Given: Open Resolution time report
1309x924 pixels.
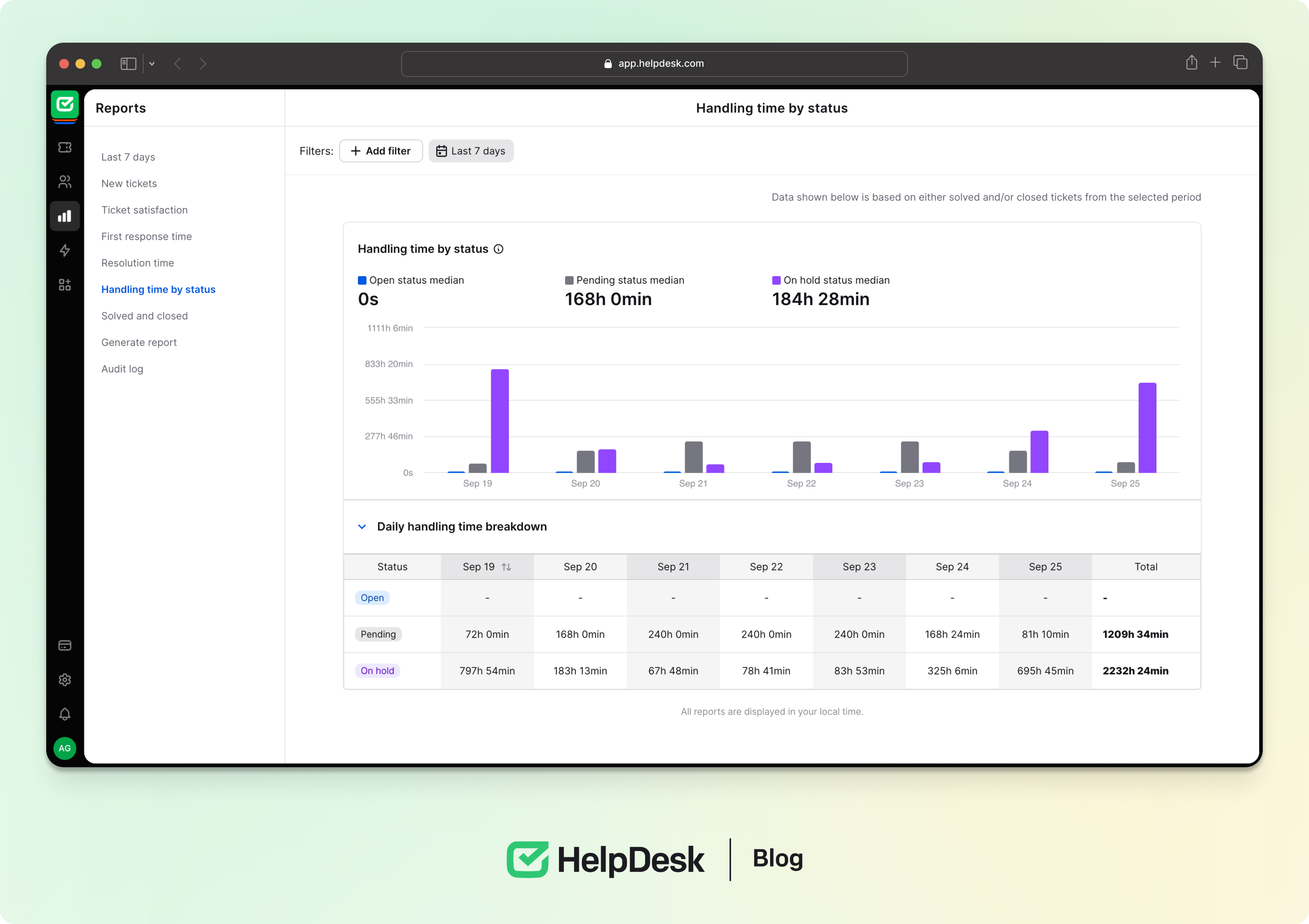Looking at the screenshot, I should click(x=137, y=263).
